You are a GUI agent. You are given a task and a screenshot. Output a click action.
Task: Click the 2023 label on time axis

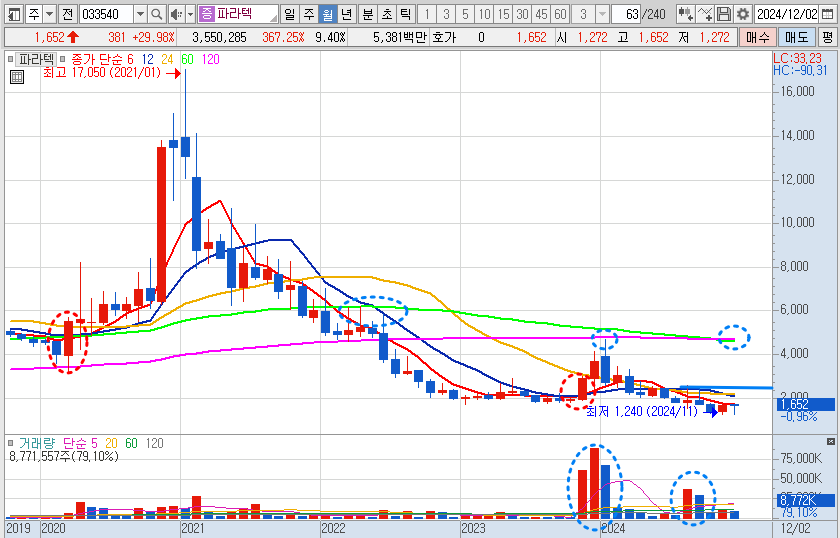point(473,528)
